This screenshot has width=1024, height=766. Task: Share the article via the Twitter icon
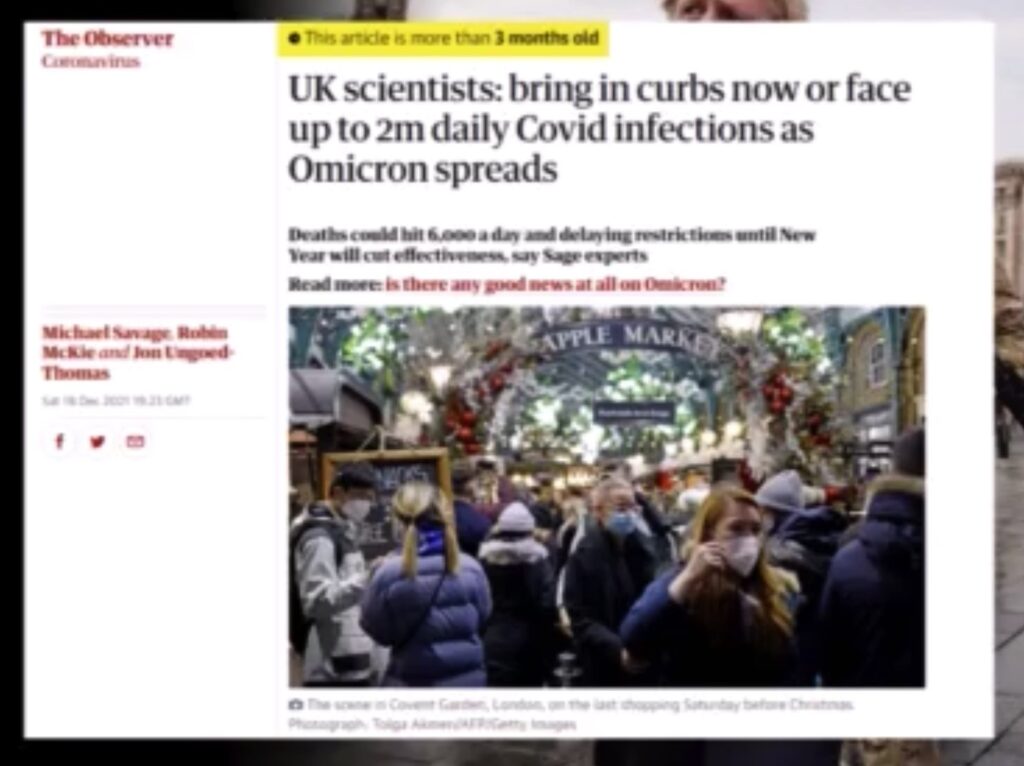(97, 442)
